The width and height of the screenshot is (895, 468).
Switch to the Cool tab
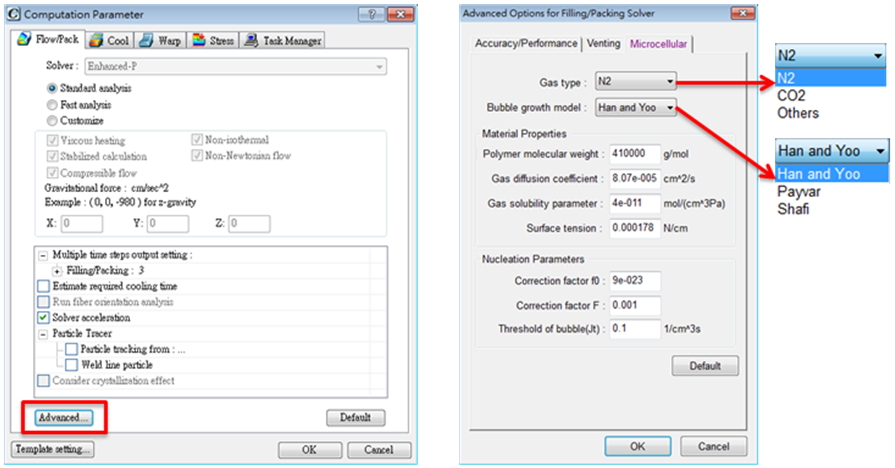pos(110,41)
